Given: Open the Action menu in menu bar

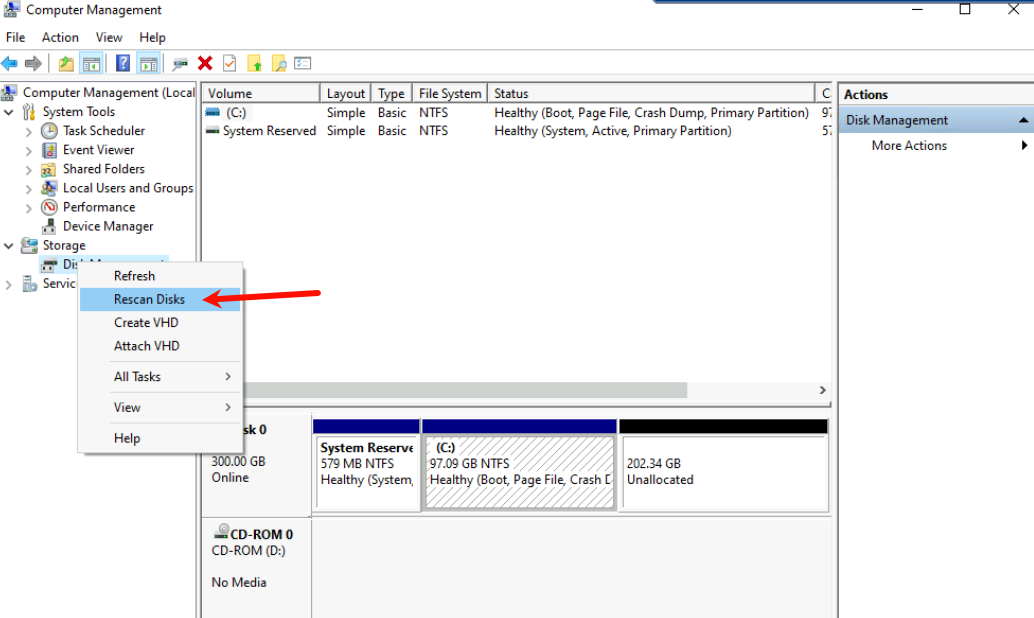Looking at the screenshot, I should tap(60, 37).
